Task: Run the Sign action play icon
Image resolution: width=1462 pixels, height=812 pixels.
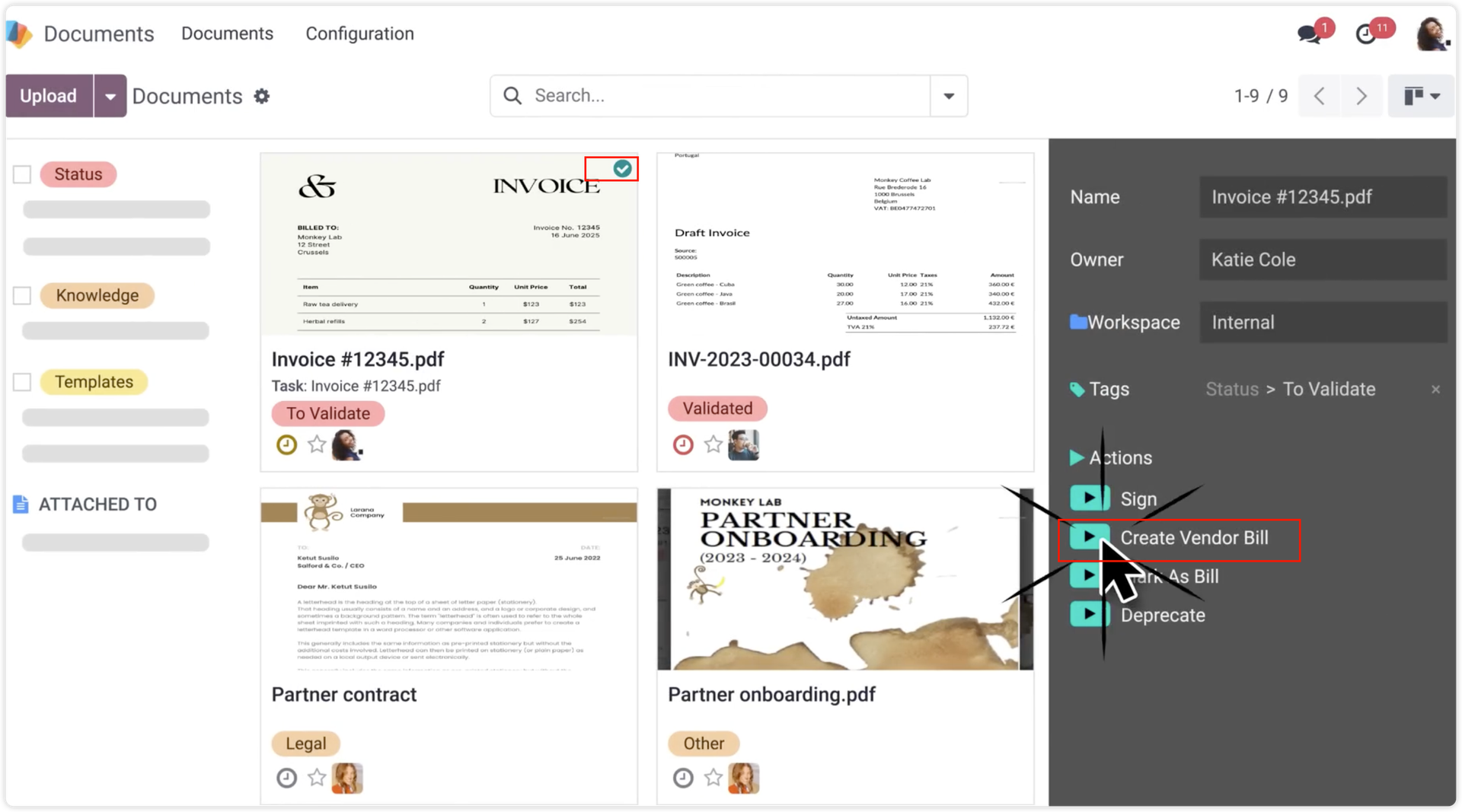Action: click(x=1089, y=498)
